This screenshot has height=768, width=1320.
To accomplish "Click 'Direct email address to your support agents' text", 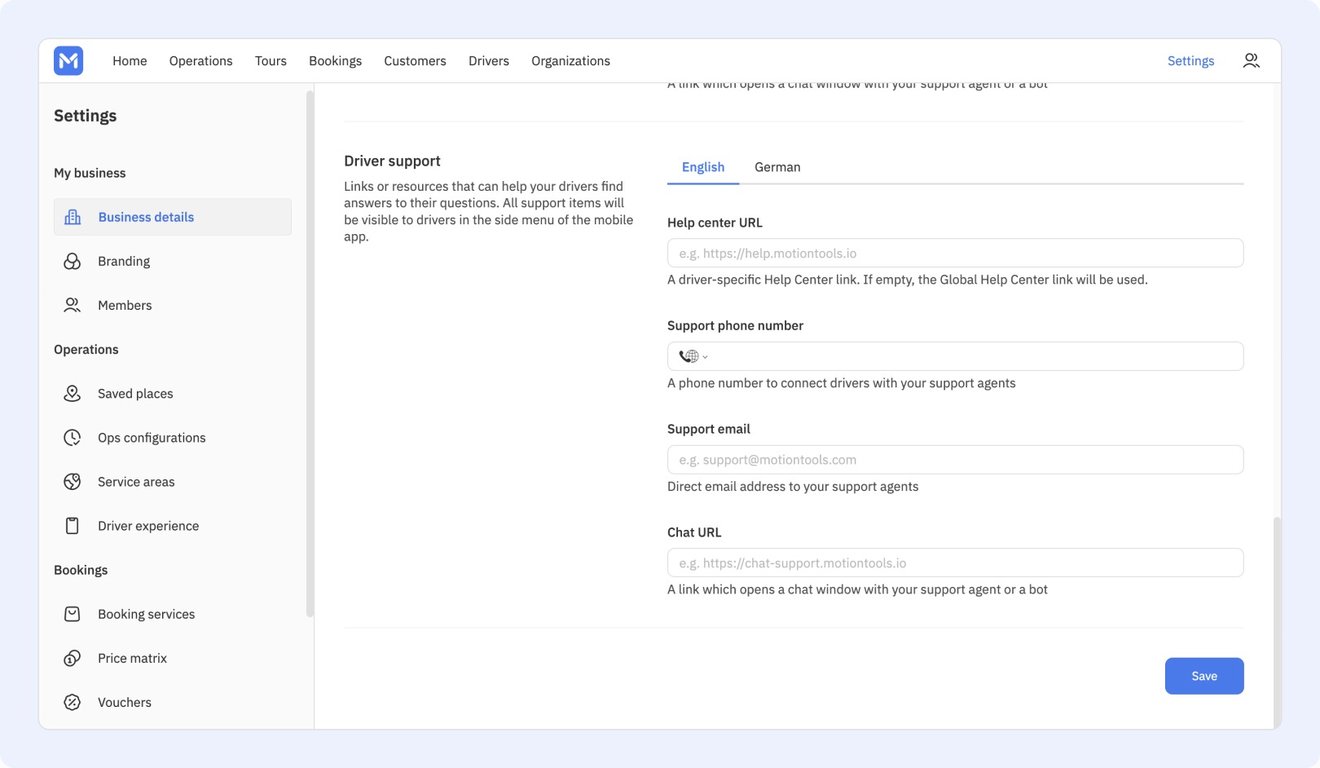I will [x=793, y=487].
